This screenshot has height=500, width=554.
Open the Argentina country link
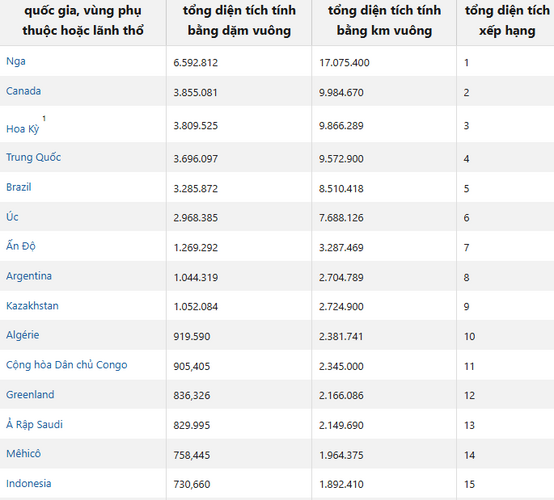pos(29,276)
